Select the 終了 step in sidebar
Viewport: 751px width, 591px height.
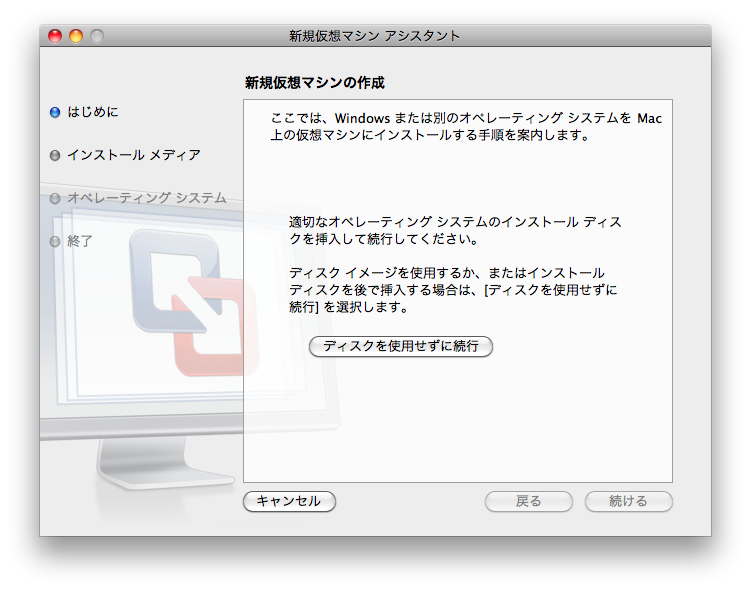80,241
